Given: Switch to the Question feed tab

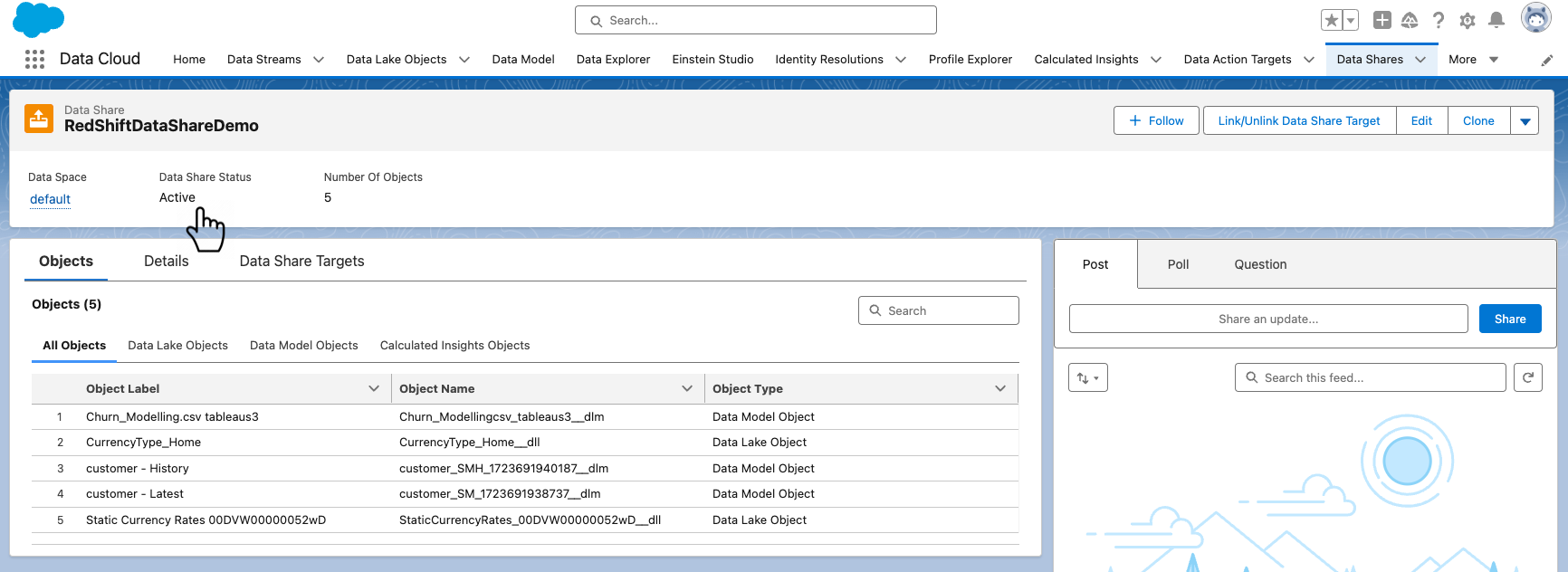Looking at the screenshot, I should (x=1260, y=264).
